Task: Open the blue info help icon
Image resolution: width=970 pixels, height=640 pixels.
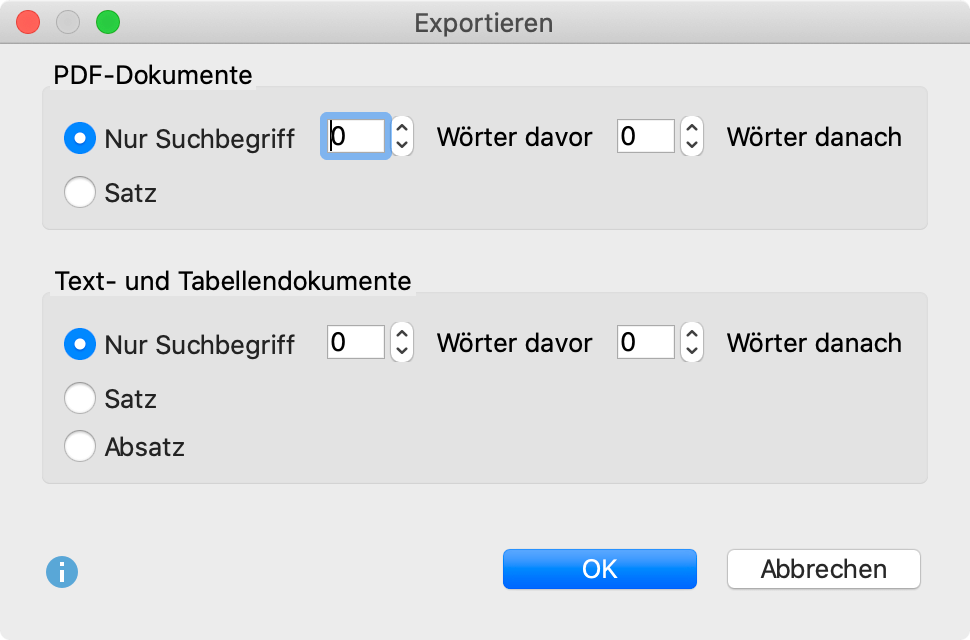Action: 62,572
